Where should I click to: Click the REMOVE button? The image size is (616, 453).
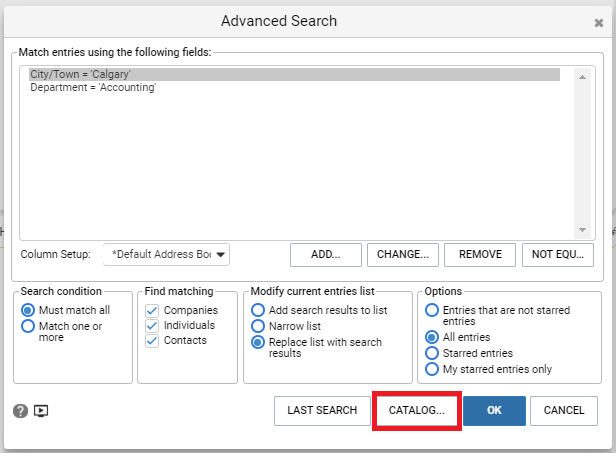click(480, 255)
